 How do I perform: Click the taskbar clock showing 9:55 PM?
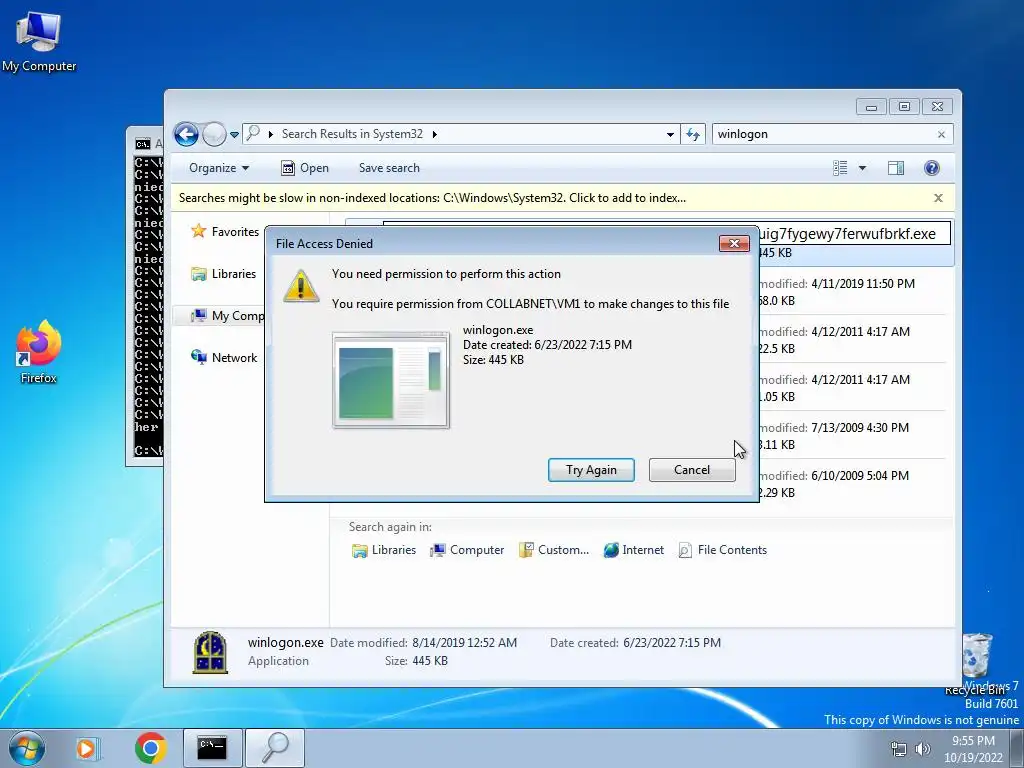(973, 749)
